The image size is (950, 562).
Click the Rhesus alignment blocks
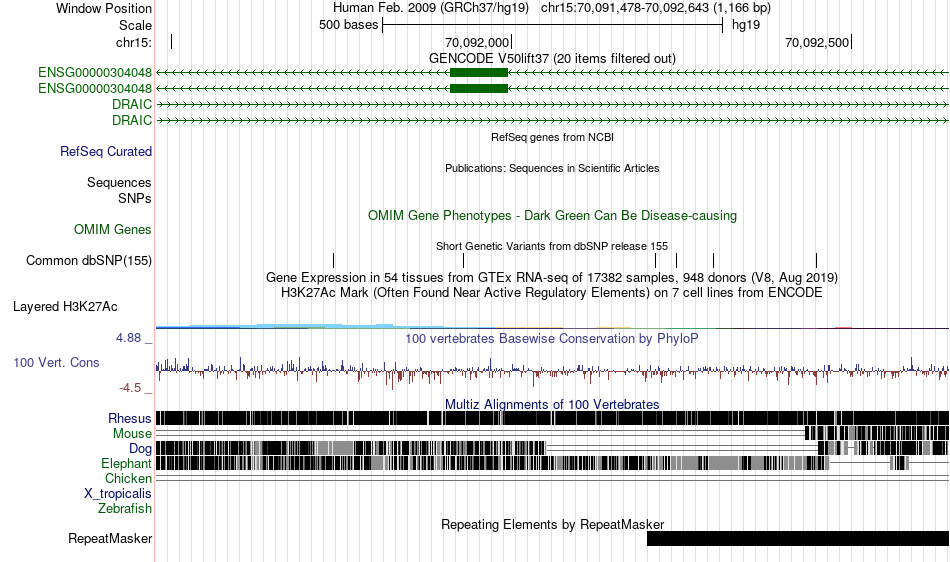click(x=552, y=418)
